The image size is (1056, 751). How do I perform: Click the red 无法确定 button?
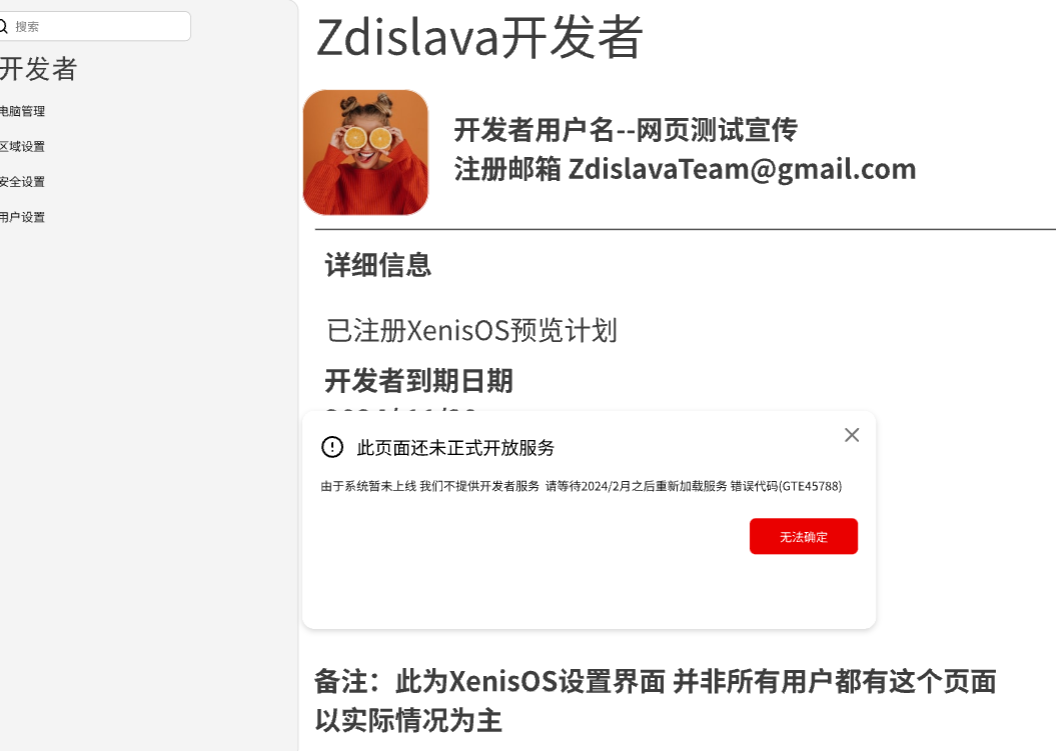pos(803,536)
